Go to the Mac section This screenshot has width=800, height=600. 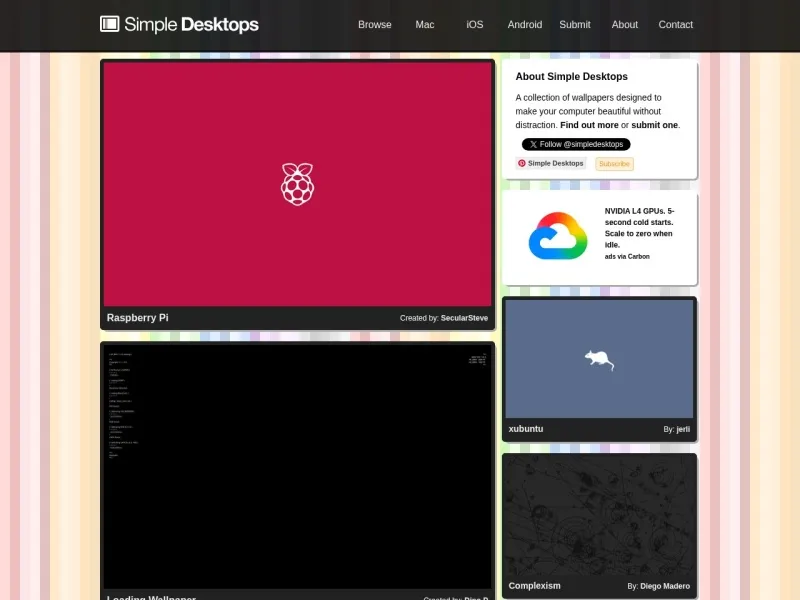coord(424,24)
